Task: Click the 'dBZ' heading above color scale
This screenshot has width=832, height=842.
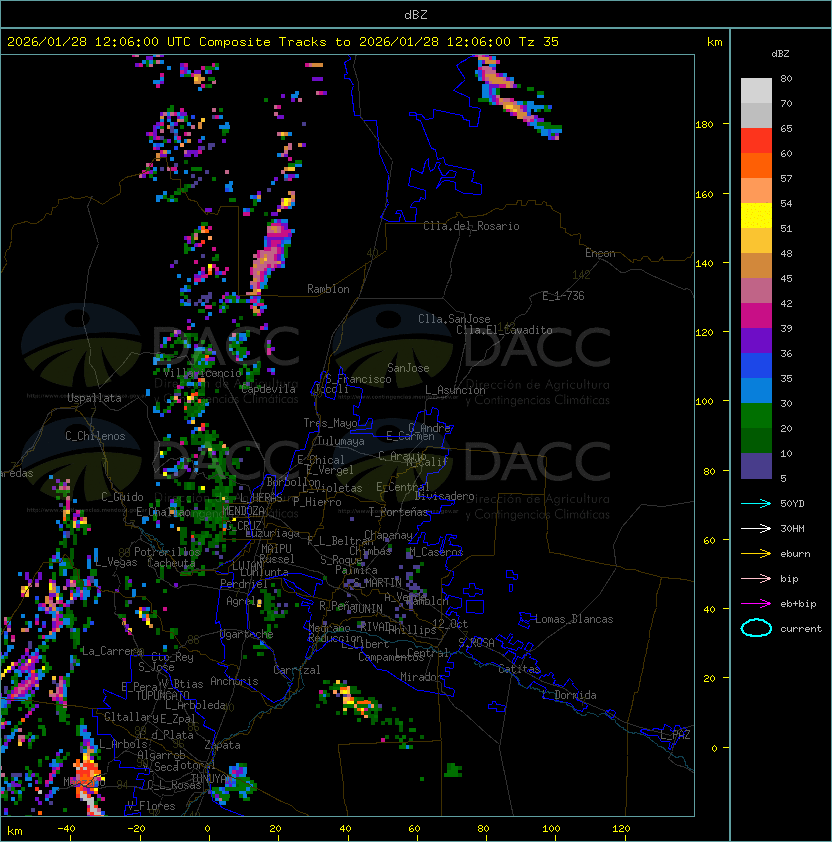Action: point(780,54)
